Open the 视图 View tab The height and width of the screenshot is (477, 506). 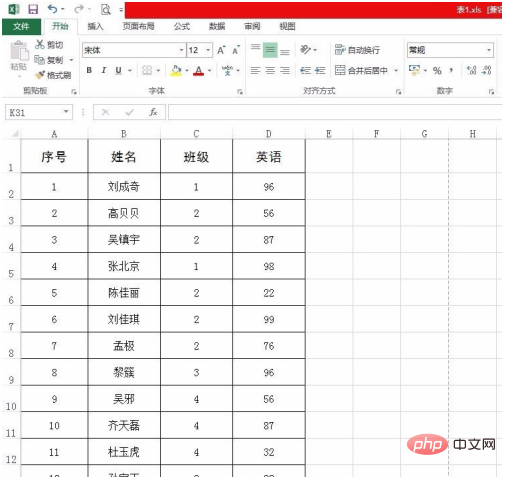[287, 27]
